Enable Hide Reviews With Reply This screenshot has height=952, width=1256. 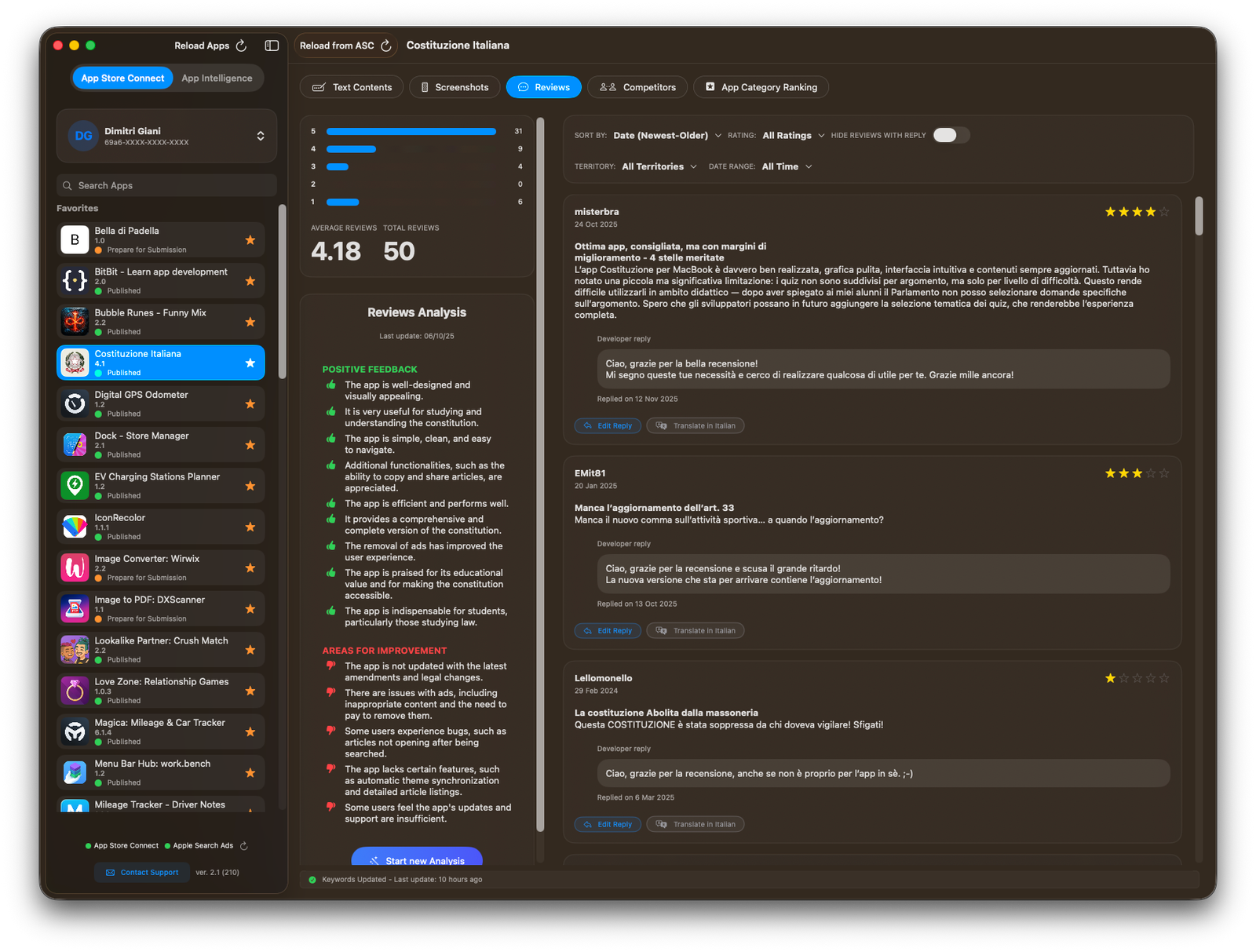[x=950, y=134]
